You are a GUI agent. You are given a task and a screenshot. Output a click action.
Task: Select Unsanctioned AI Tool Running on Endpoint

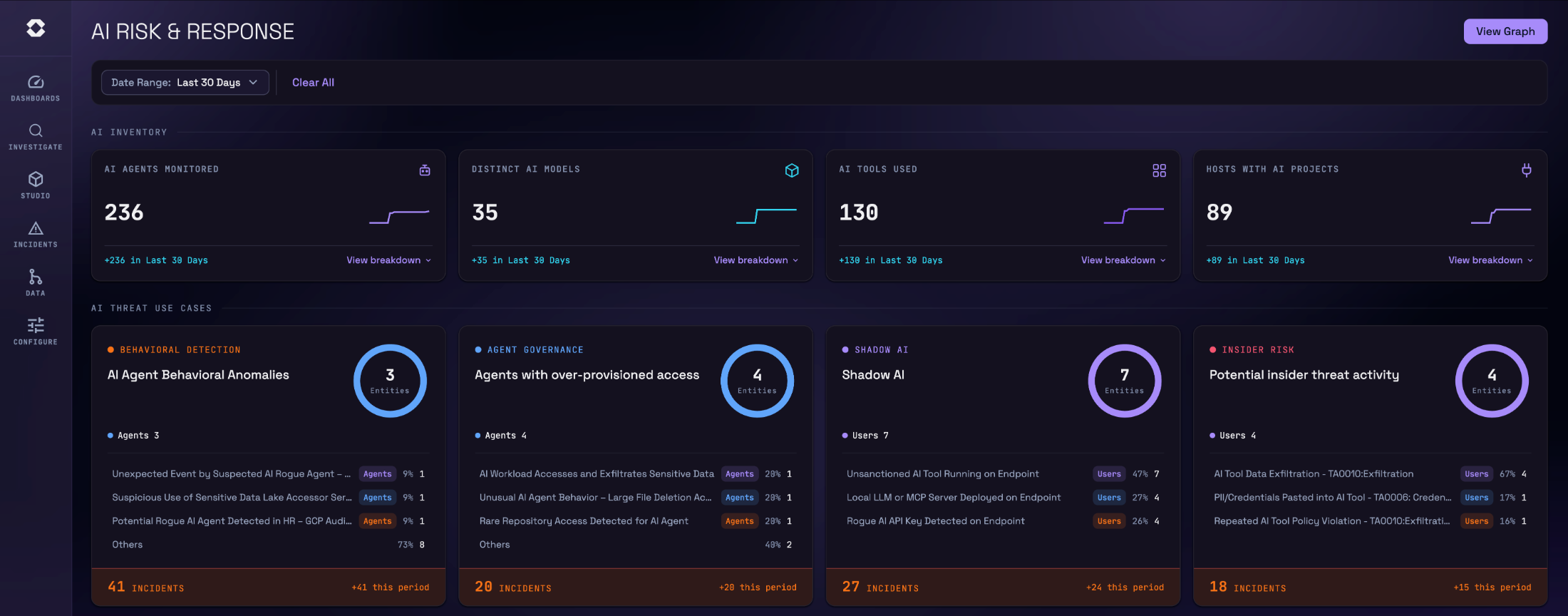click(1003, 474)
